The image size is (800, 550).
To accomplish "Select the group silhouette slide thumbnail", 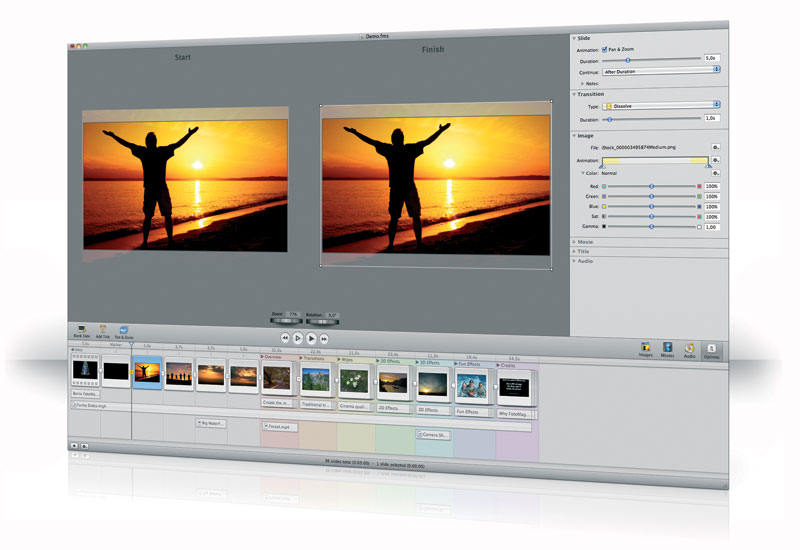I will click(x=179, y=374).
